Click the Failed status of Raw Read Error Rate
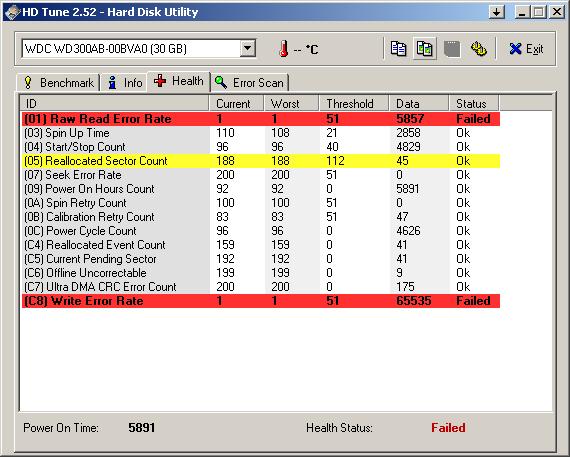 (473, 119)
